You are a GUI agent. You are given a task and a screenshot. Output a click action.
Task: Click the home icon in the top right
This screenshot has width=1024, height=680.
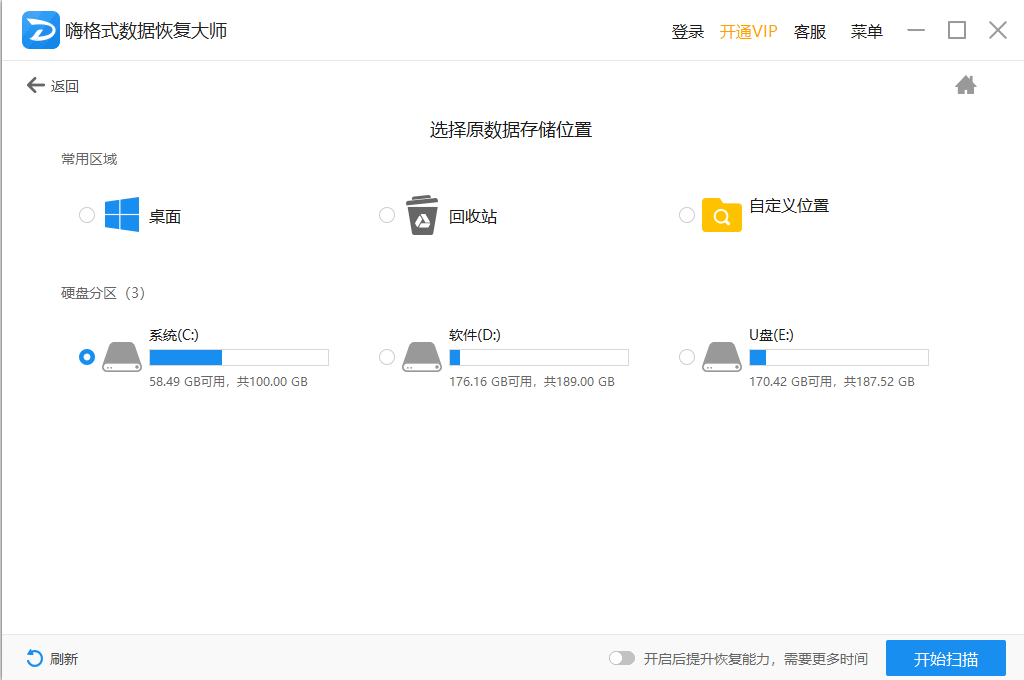point(966,85)
